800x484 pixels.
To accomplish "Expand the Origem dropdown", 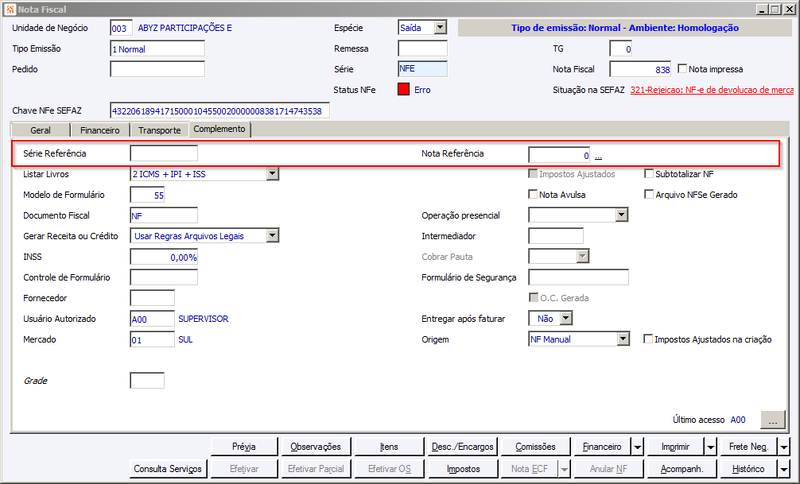I will pyautogui.click(x=623, y=339).
